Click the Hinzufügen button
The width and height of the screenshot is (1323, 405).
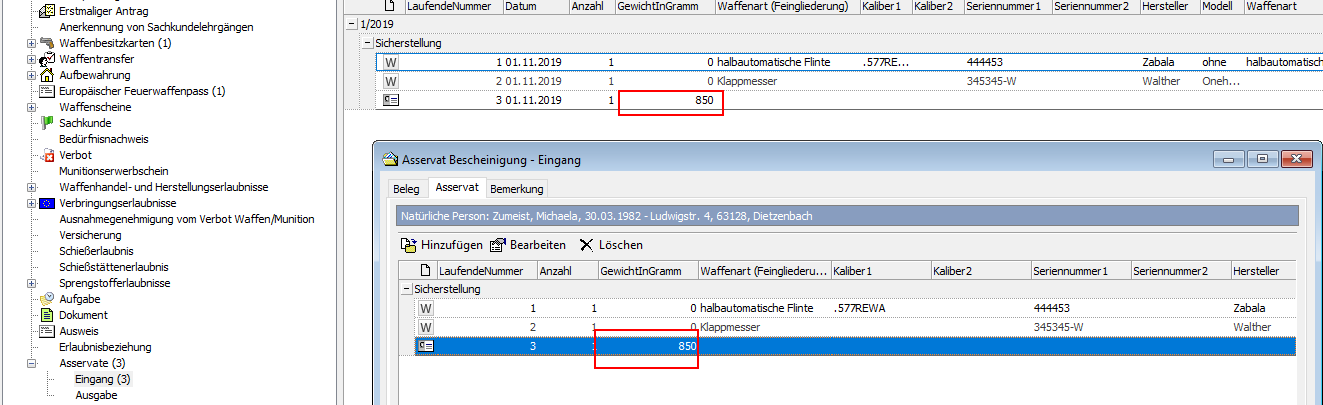point(441,245)
